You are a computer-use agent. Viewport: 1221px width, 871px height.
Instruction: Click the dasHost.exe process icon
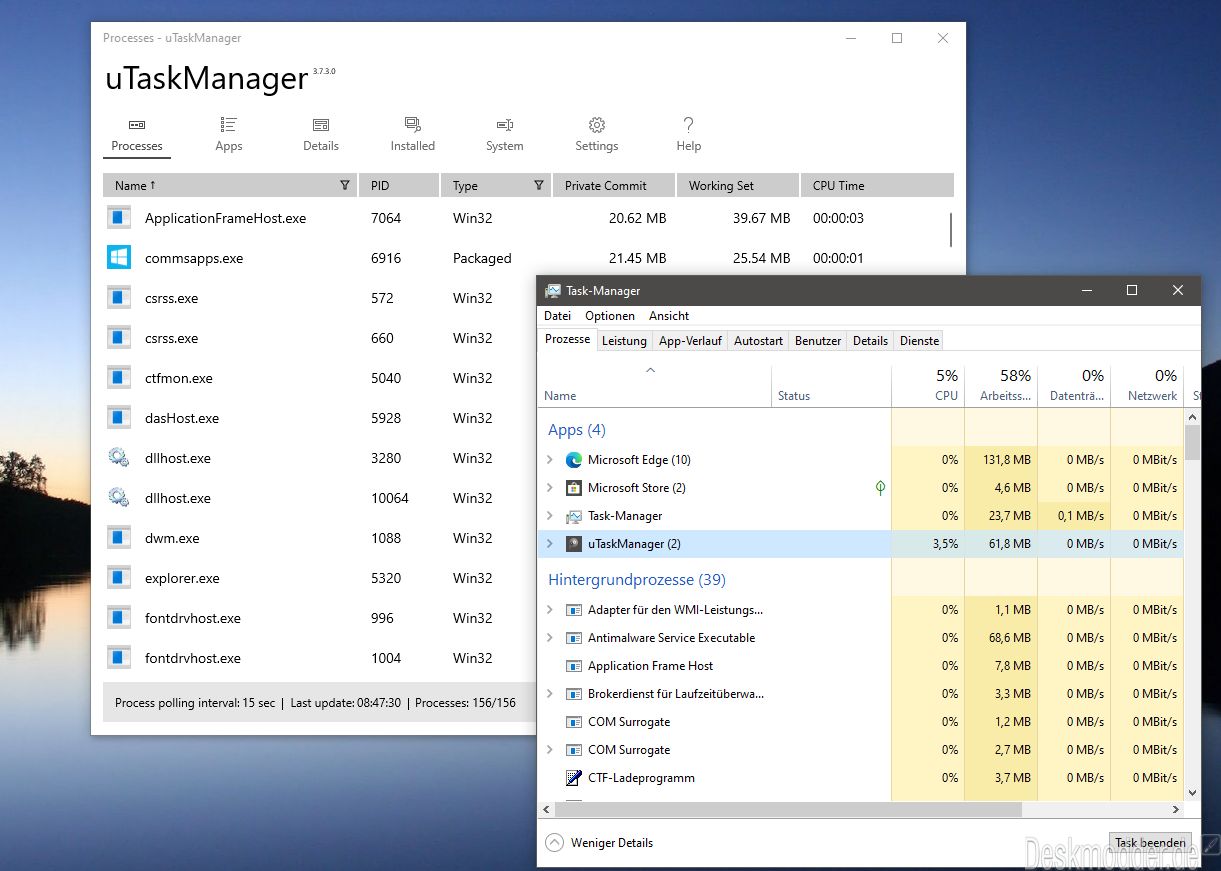(x=119, y=418)
